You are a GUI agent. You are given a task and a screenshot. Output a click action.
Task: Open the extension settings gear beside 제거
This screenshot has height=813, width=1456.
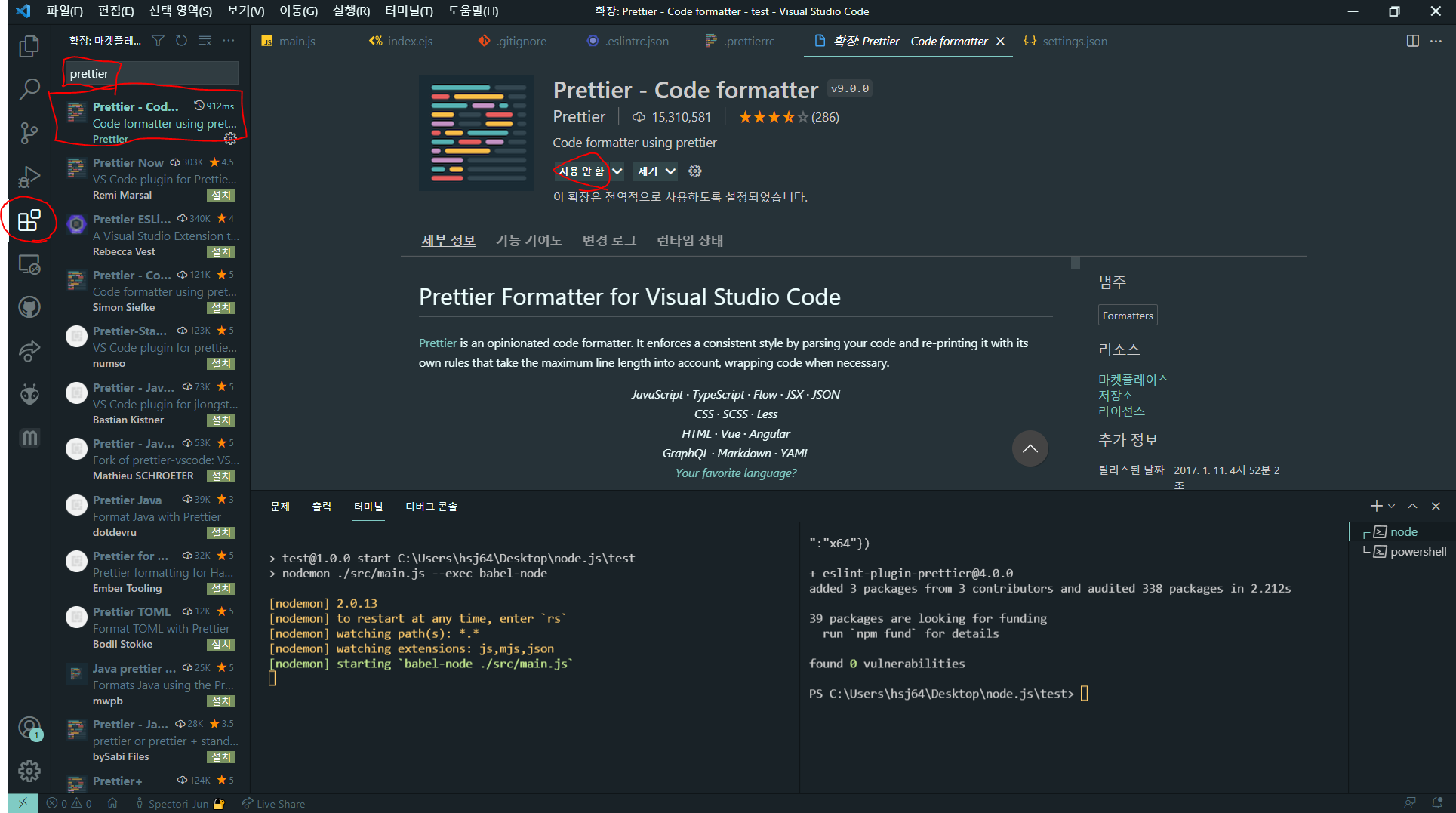(x=695, y=171)
